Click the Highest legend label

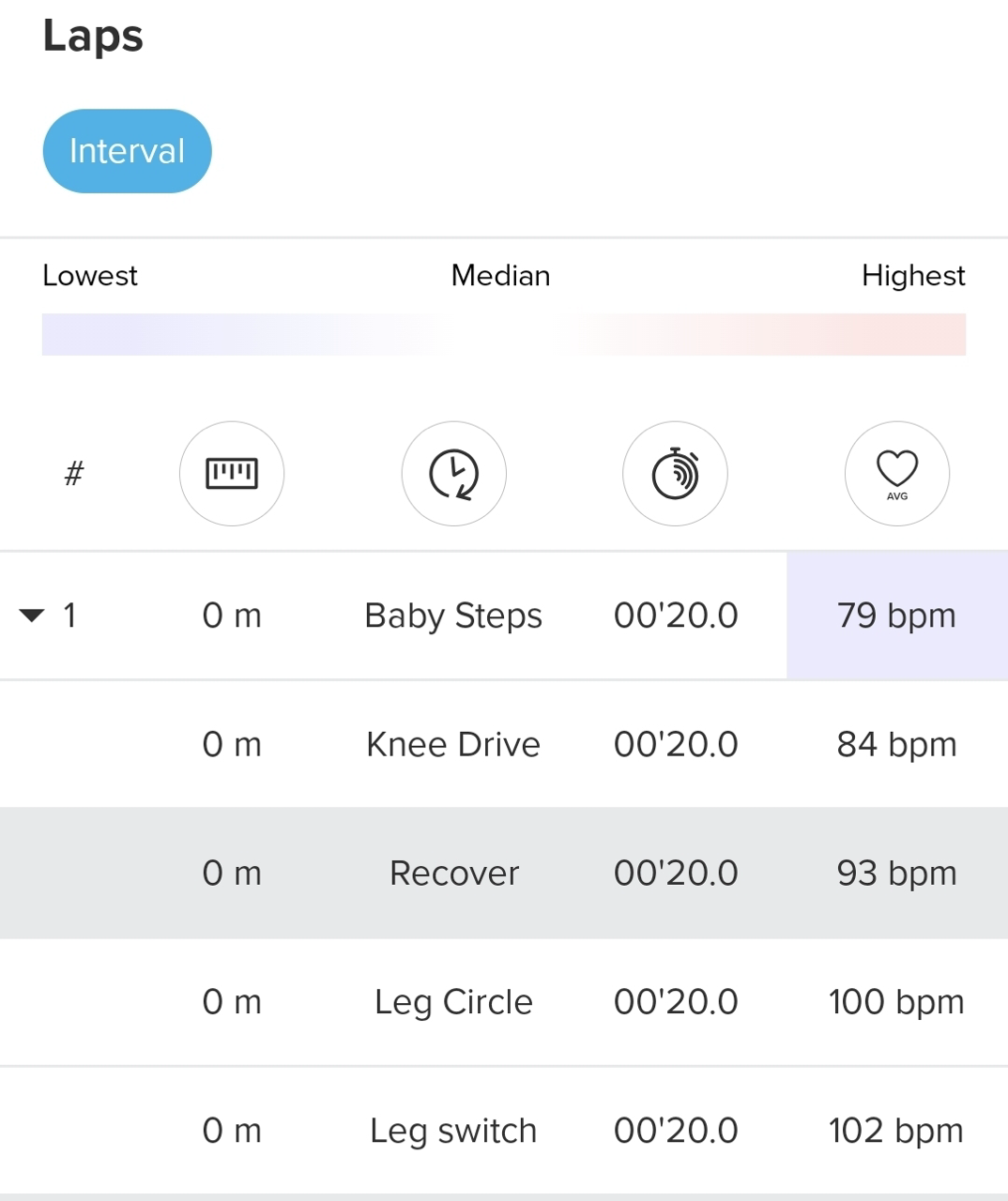point(912,276)
